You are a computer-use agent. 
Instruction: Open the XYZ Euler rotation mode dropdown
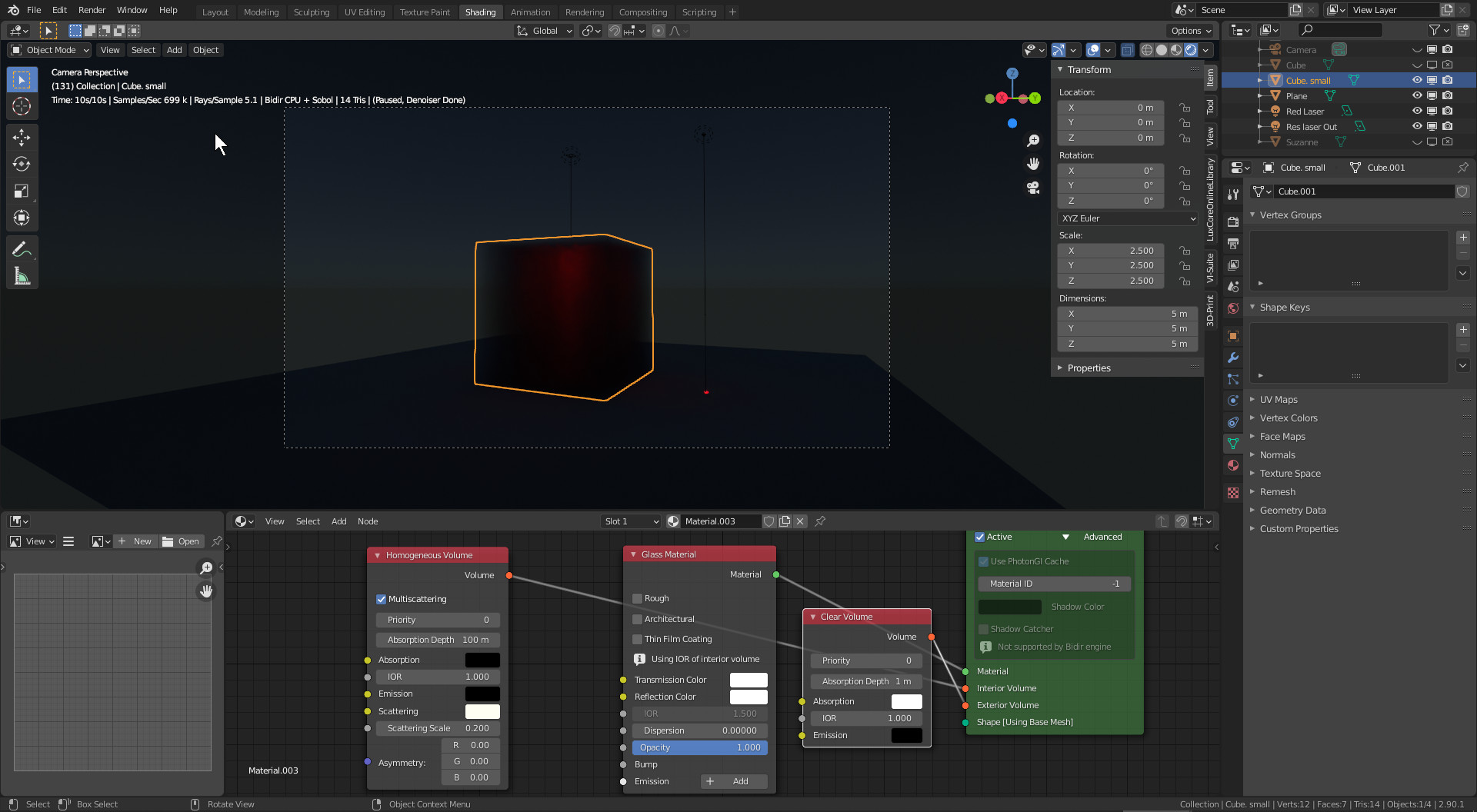[1127, 218]
